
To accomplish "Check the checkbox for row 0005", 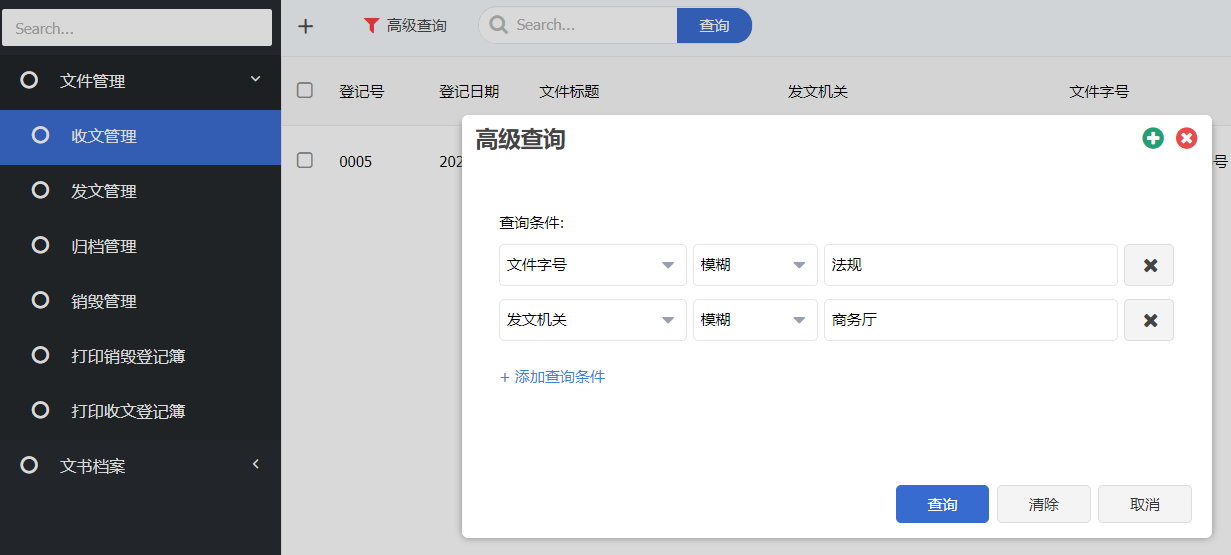I will coord(305,160).
